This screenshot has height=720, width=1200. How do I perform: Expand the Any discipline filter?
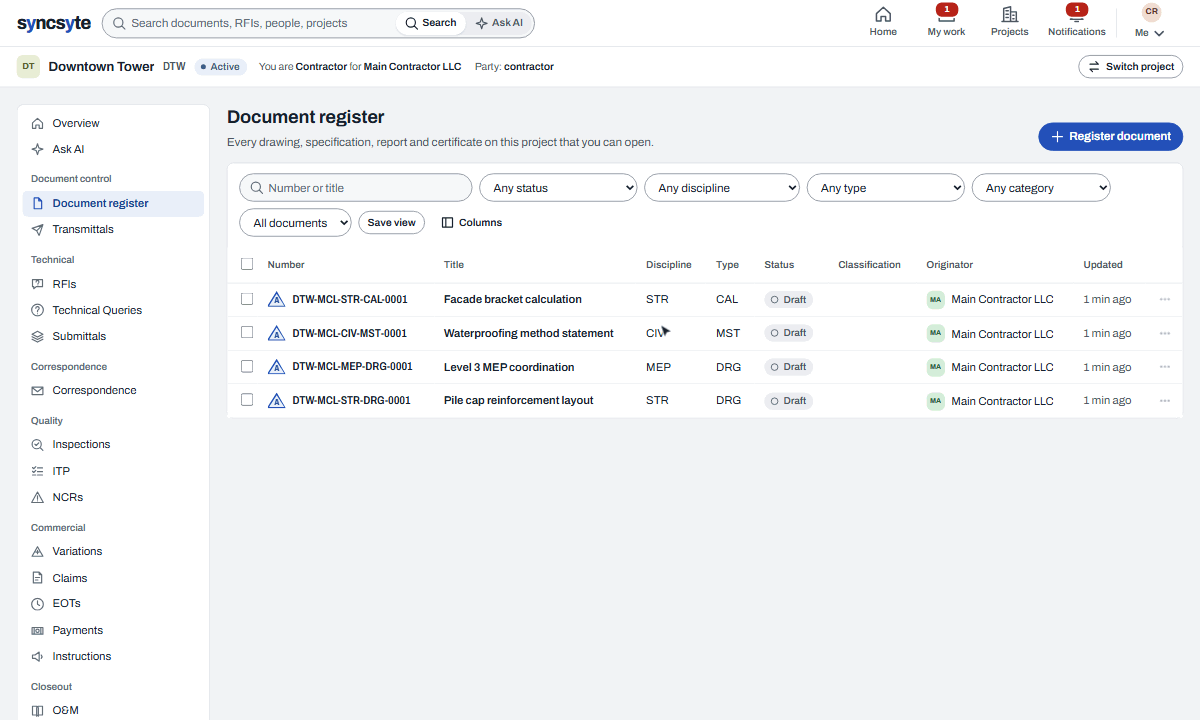point(722,188)
